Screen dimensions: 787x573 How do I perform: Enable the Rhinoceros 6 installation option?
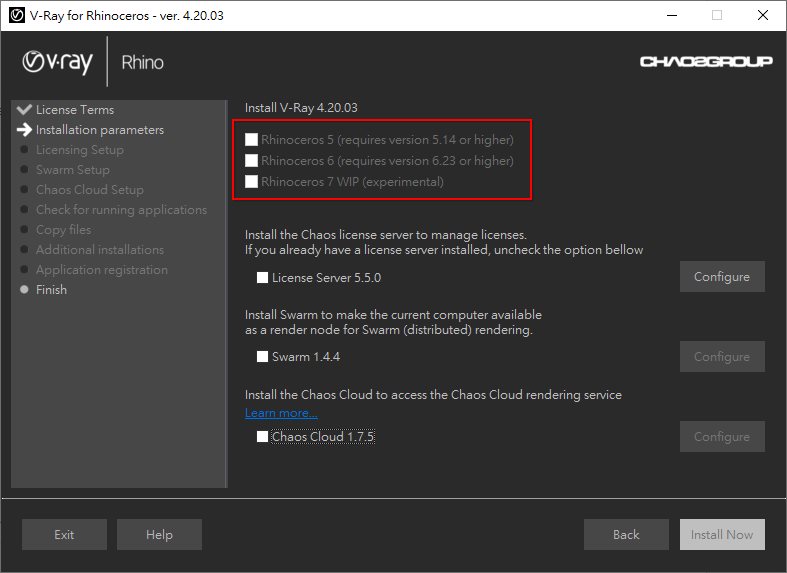tap(251, 161)
